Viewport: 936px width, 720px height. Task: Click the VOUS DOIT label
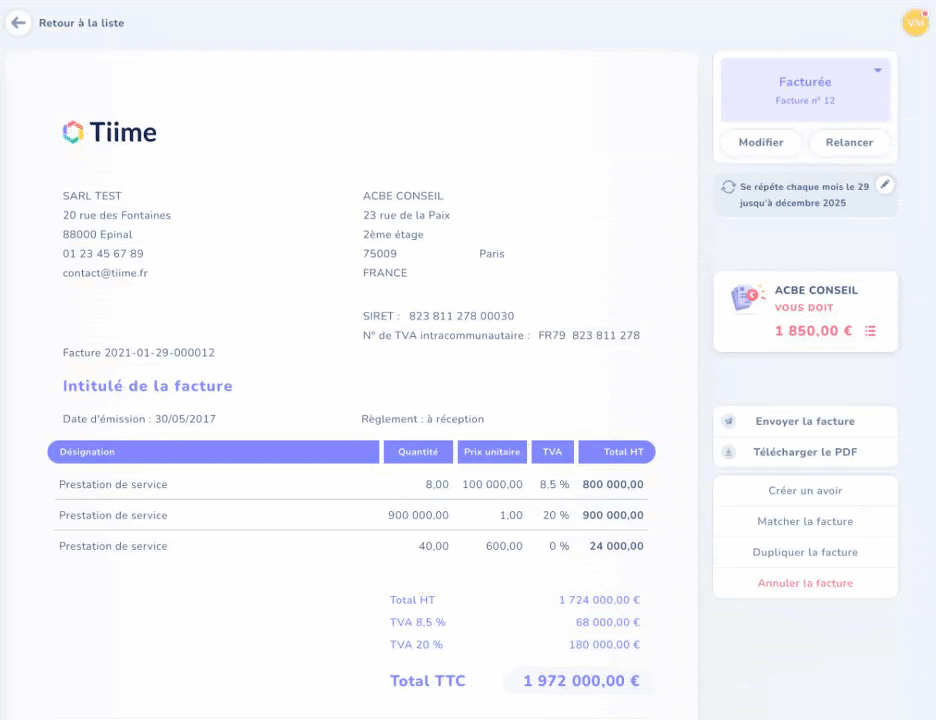tap(803, 308)
